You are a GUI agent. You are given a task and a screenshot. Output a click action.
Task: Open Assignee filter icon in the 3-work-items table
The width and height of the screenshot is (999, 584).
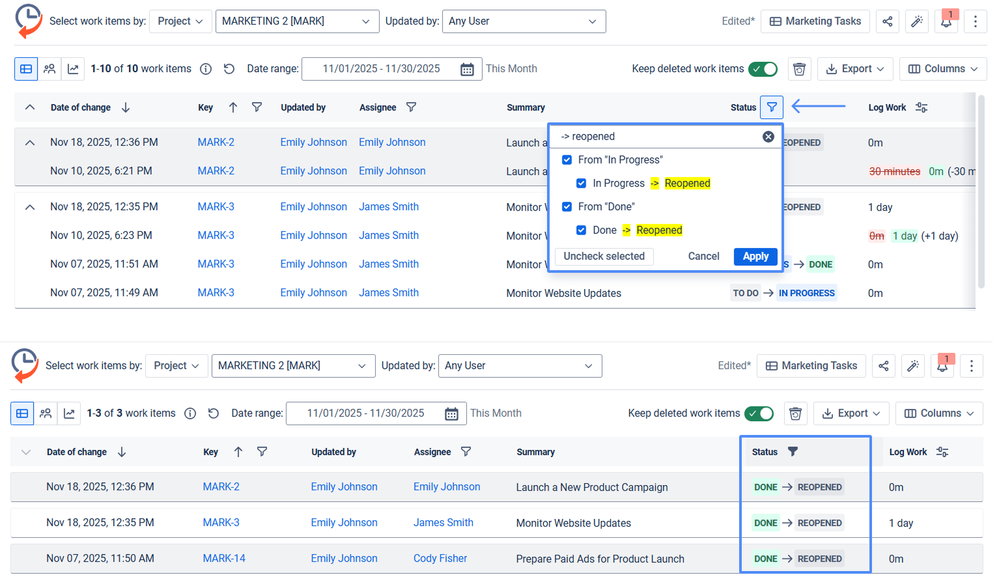tap(466, 452)
